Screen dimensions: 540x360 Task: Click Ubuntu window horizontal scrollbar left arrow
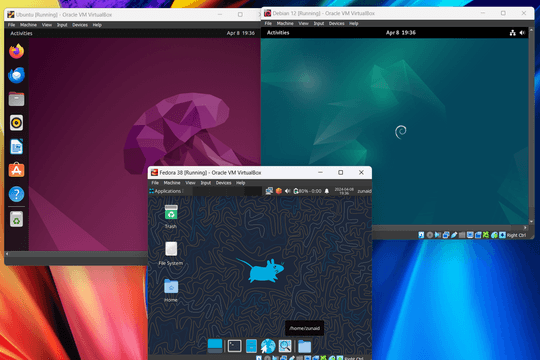[x=7, y=254]
